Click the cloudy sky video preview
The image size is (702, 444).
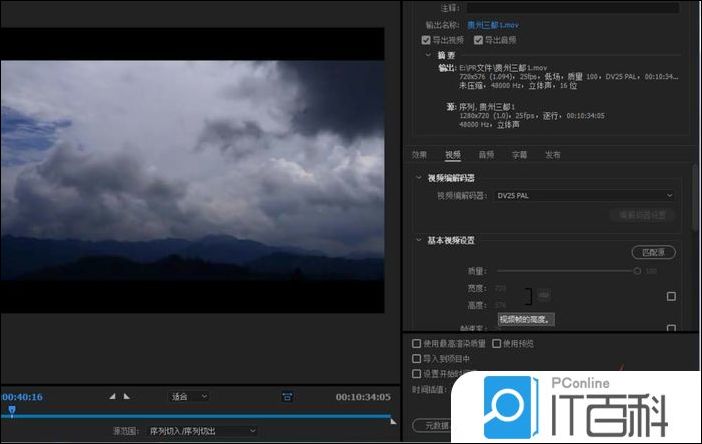(193, 170)
